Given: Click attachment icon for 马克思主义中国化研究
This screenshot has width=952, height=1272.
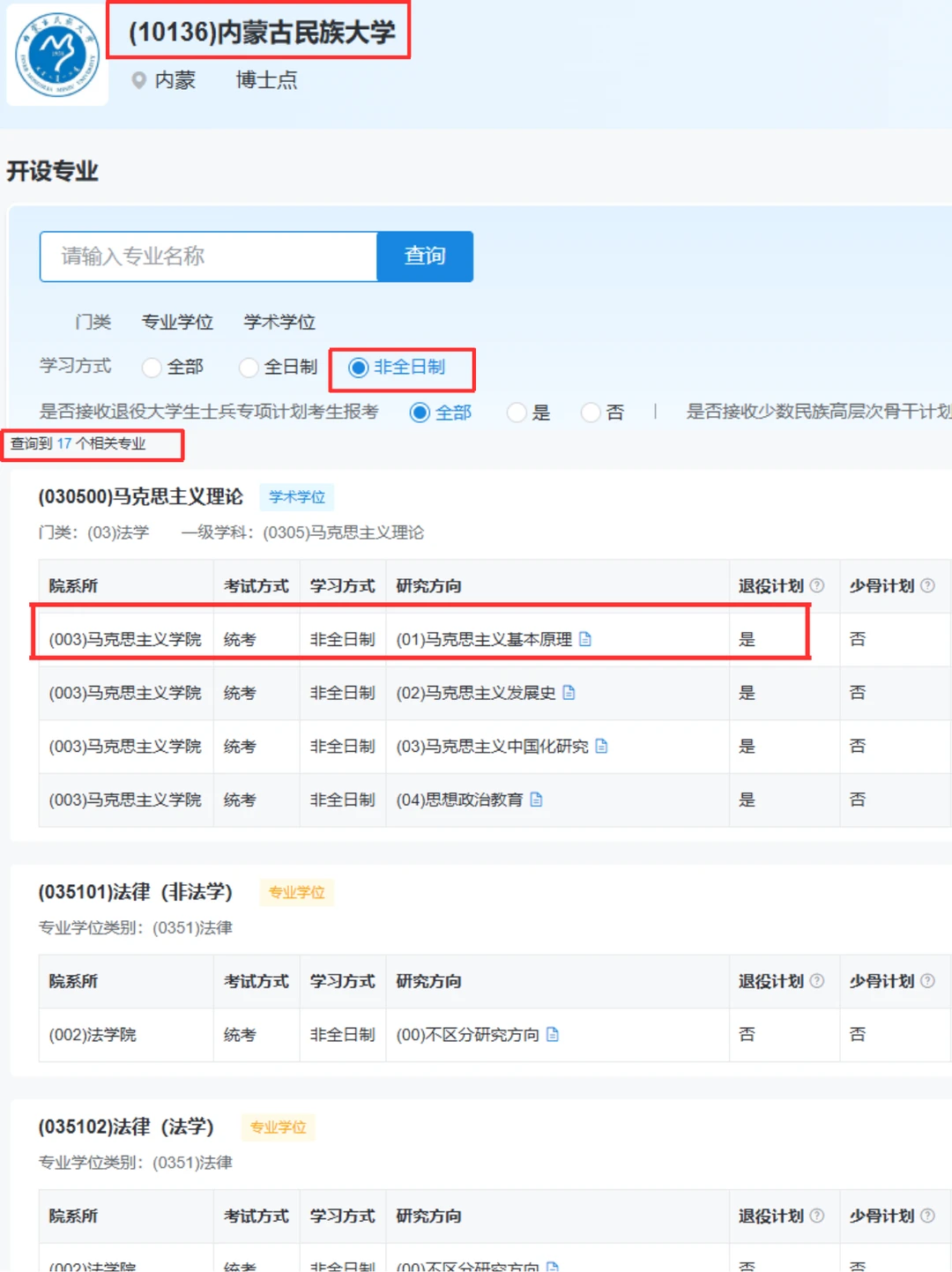Looking at the screenshot, I should pyautogui.click(x=601, y=746).
